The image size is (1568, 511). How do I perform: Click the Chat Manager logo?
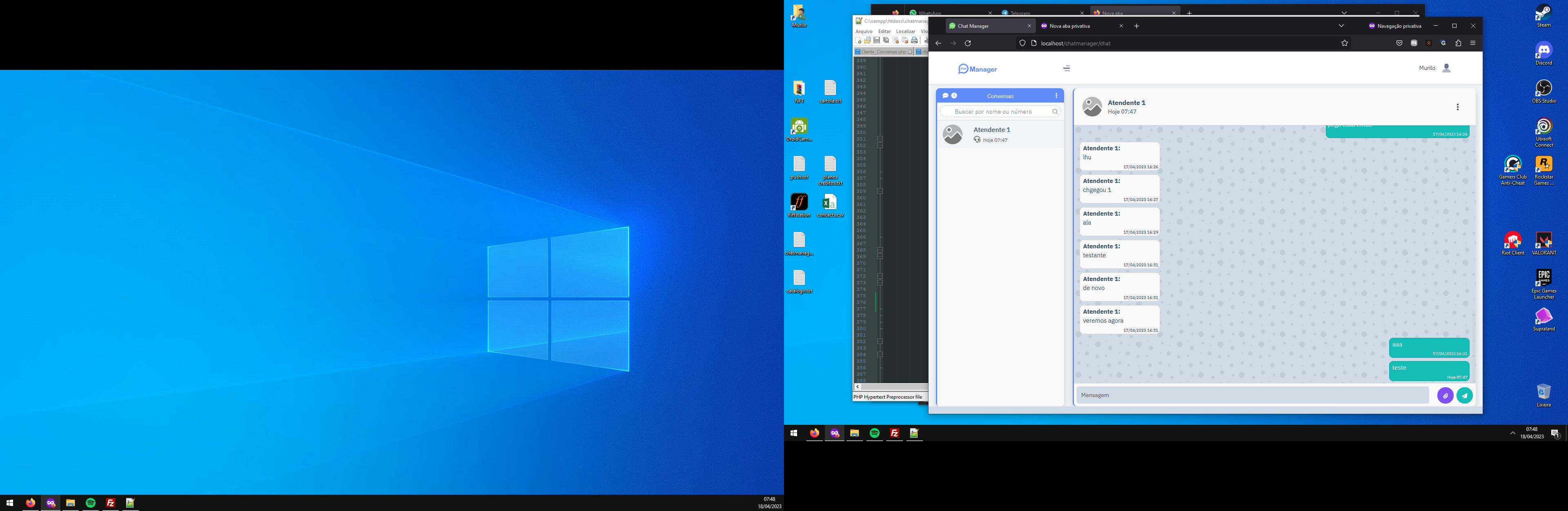point(978,69)
